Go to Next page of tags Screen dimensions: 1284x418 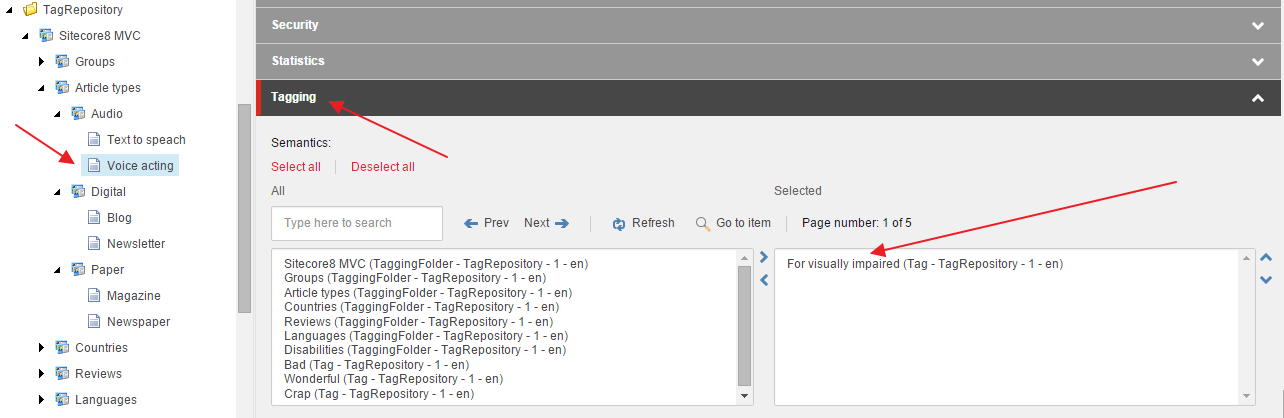tap(546, 223)
